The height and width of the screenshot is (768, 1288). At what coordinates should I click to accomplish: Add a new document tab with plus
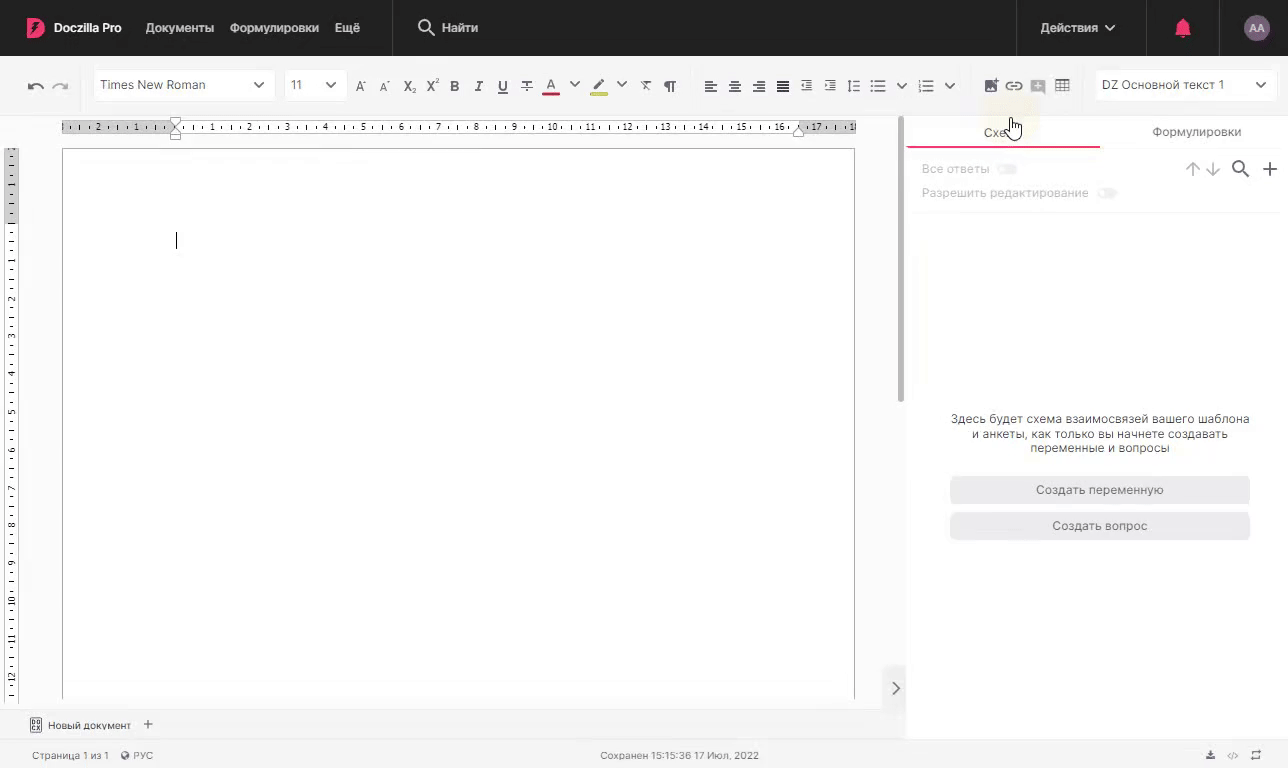148,724
